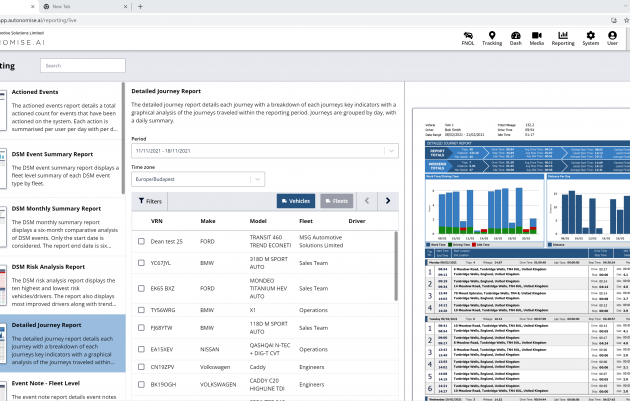Open the Filters button

tap(150, 201)
